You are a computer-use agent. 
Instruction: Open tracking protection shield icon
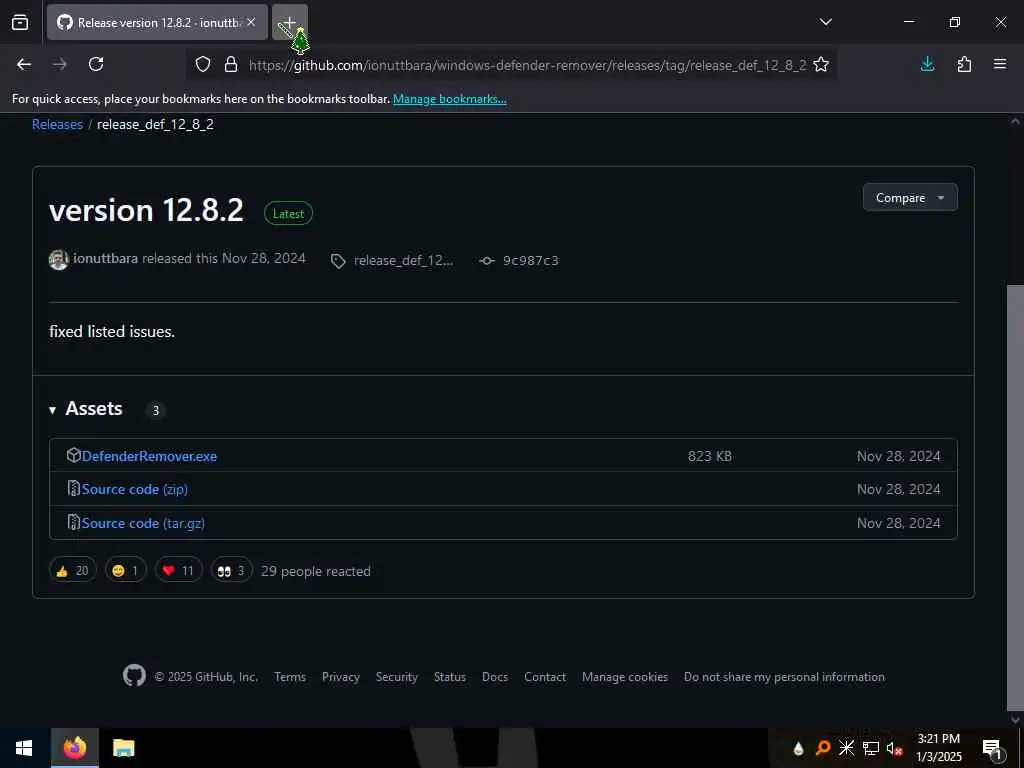click(203, 64)
